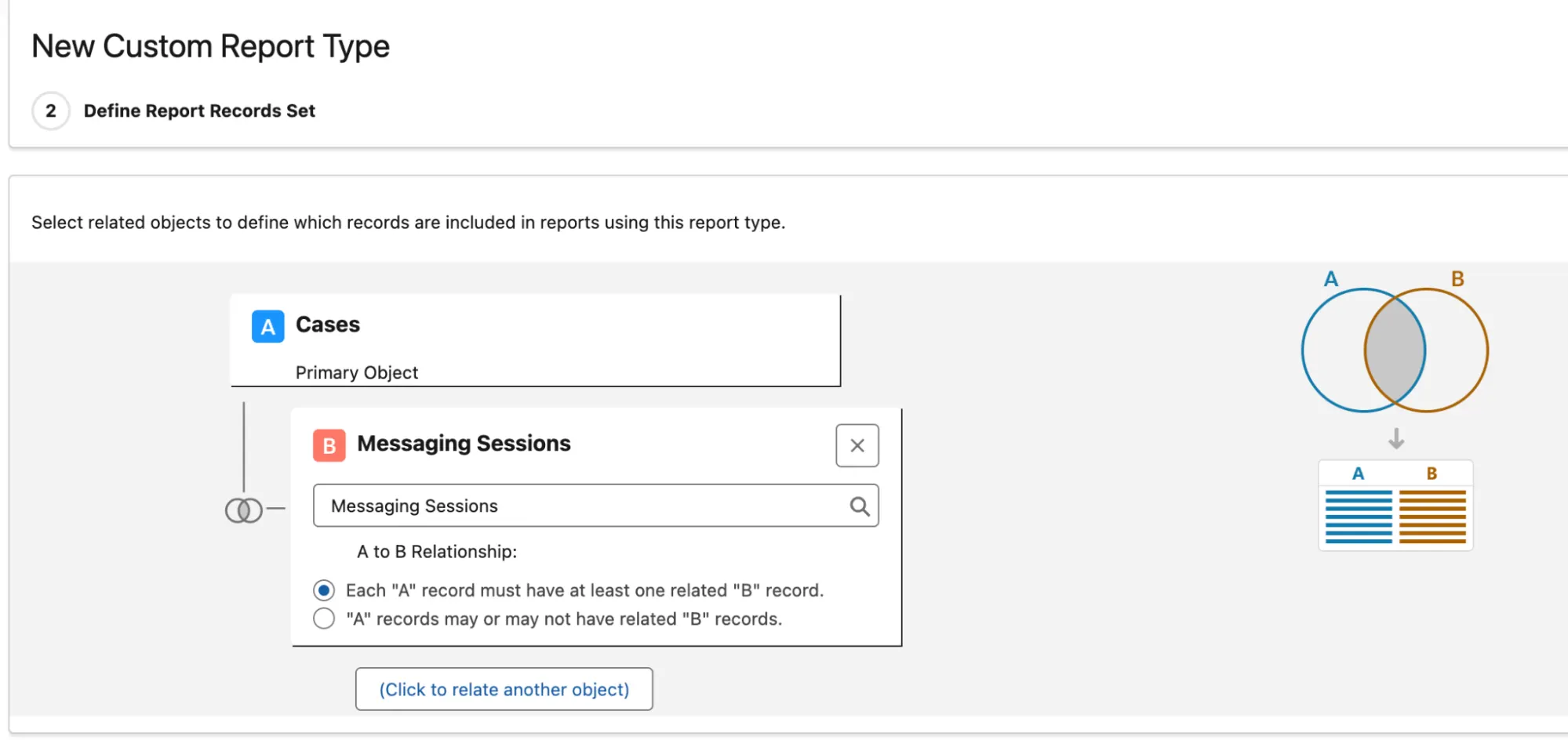Click the red B icon beside Messaging Sessions
Screen dimensions: 1568x740
329,445
